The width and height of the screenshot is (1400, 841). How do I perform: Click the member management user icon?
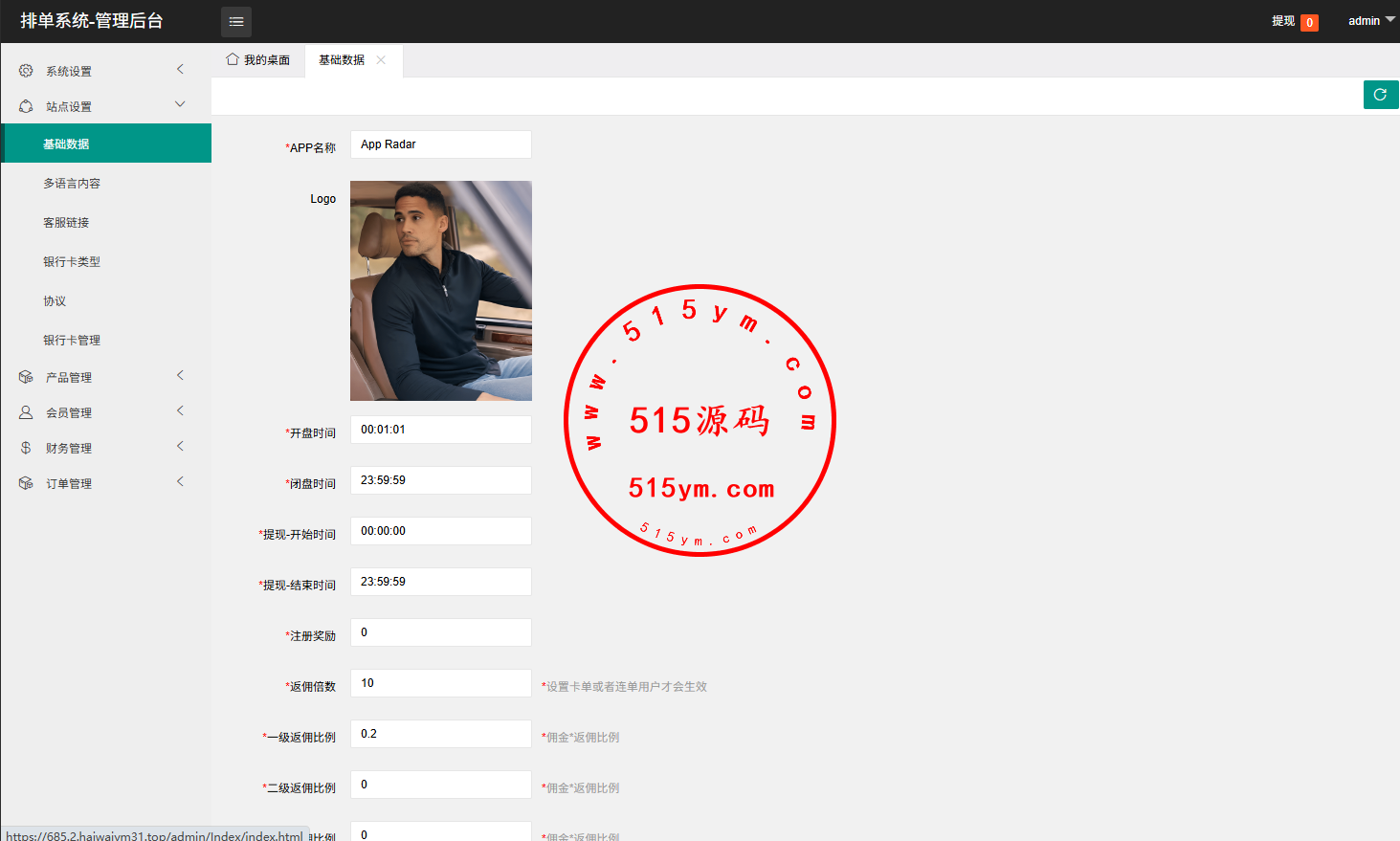click(x=26, y=412)
